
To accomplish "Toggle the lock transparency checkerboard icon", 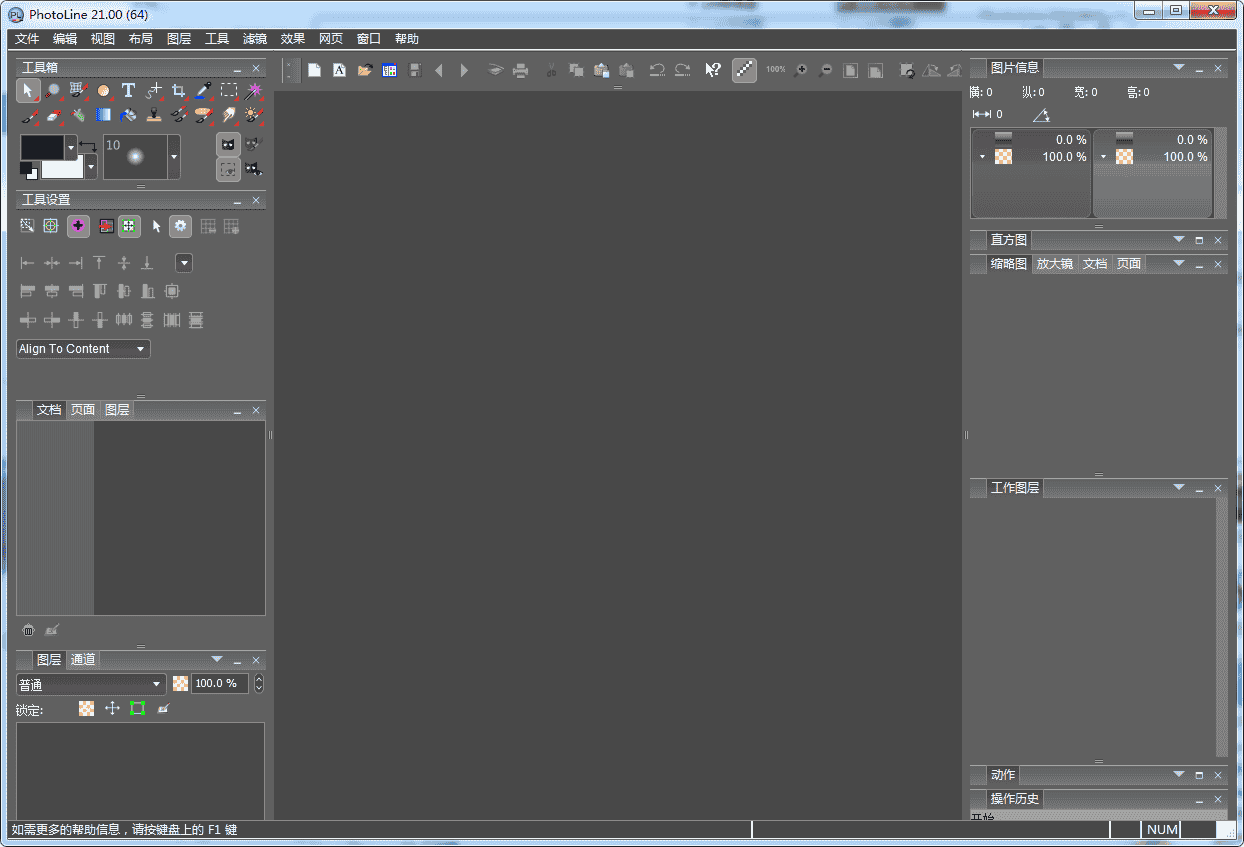I will (x=87, y=708).
